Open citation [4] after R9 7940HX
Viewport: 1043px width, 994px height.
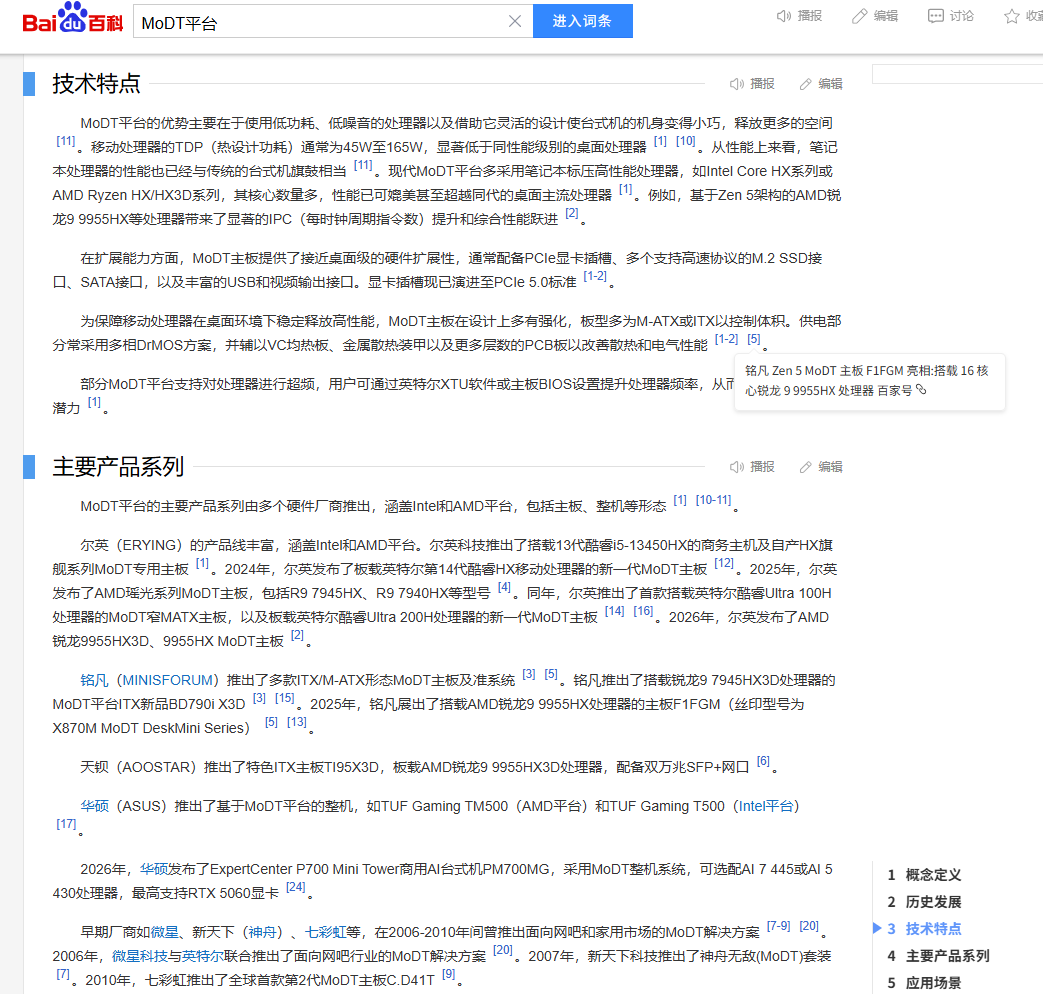point(504,587)
